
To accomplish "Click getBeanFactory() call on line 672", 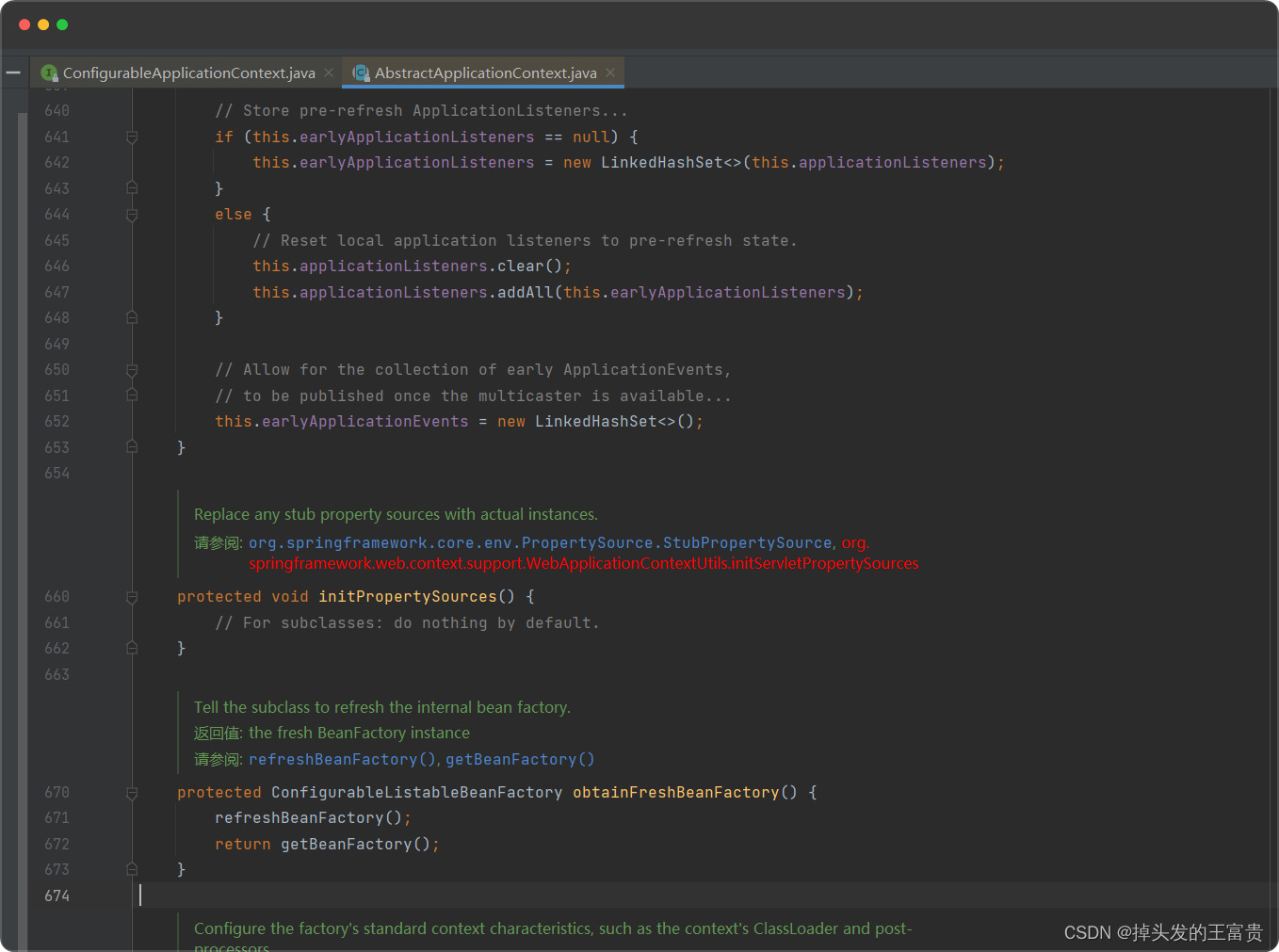I will (x=355, y=845).
